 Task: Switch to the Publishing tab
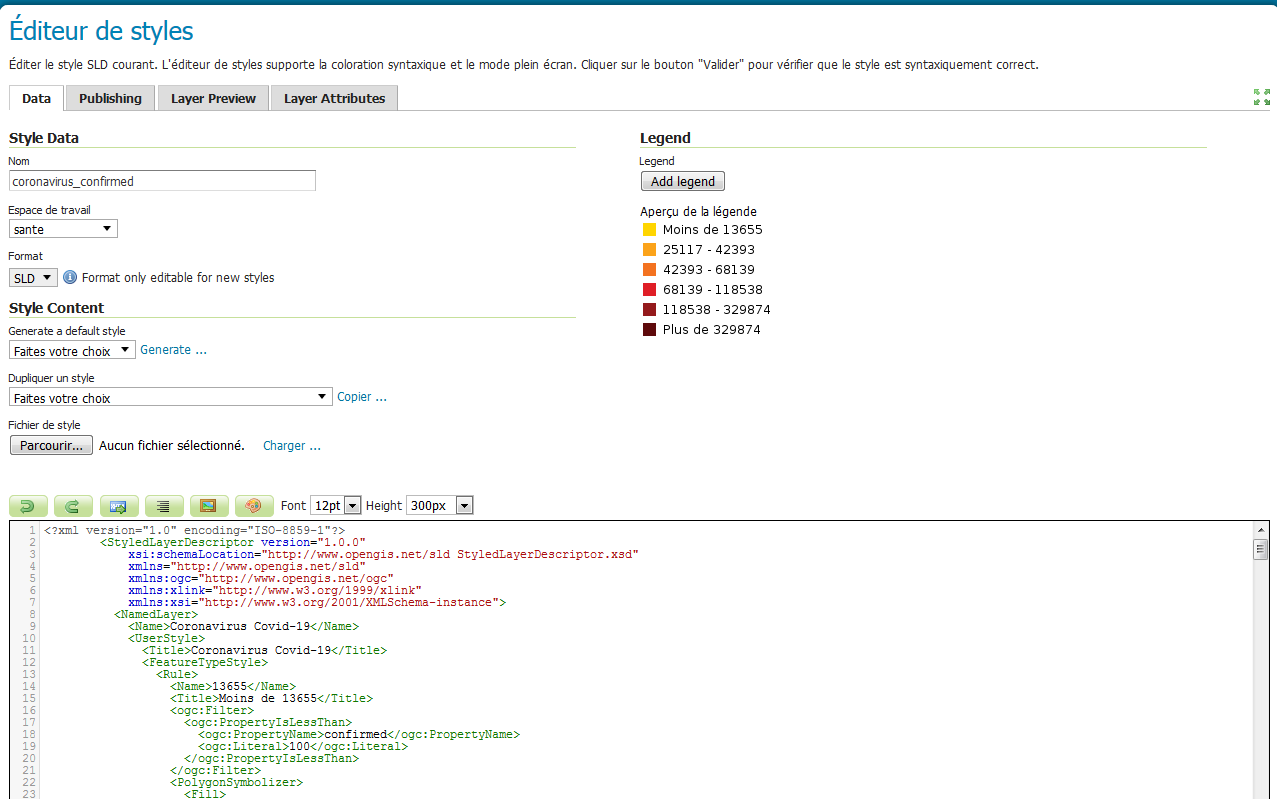[110, 98]
